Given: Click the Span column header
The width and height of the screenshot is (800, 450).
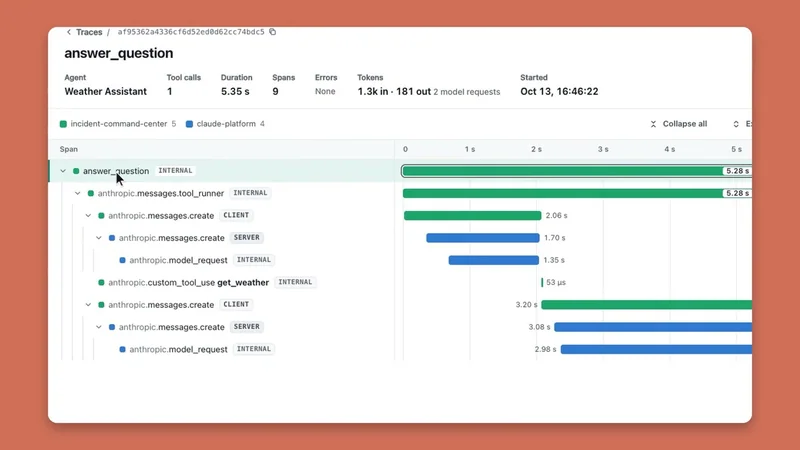Looking at the screenshot, I should pyautogui.click(x=69, y=149).
